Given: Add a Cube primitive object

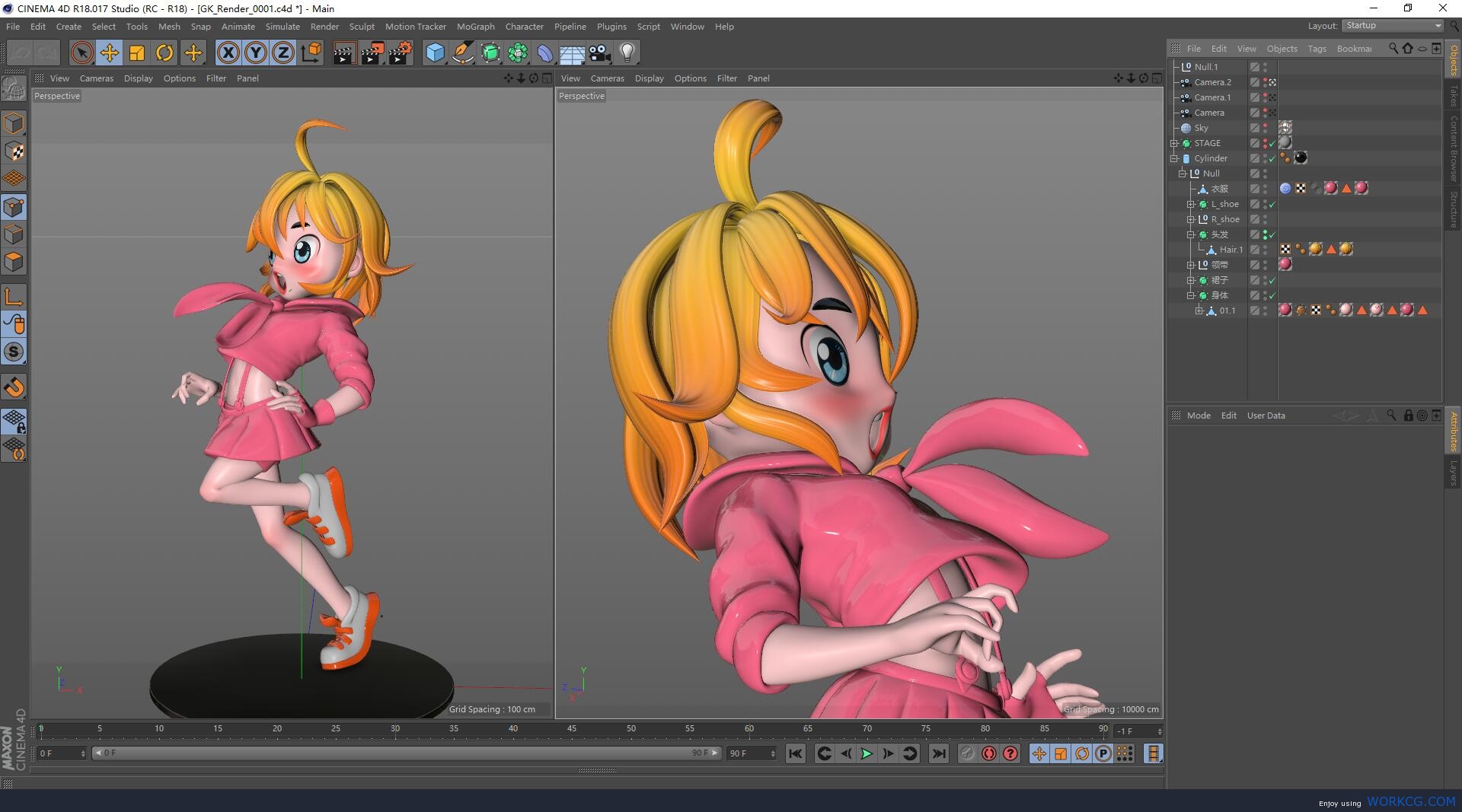Looking at the screenshot, I should pyautogui.click(x=435, y=53).
